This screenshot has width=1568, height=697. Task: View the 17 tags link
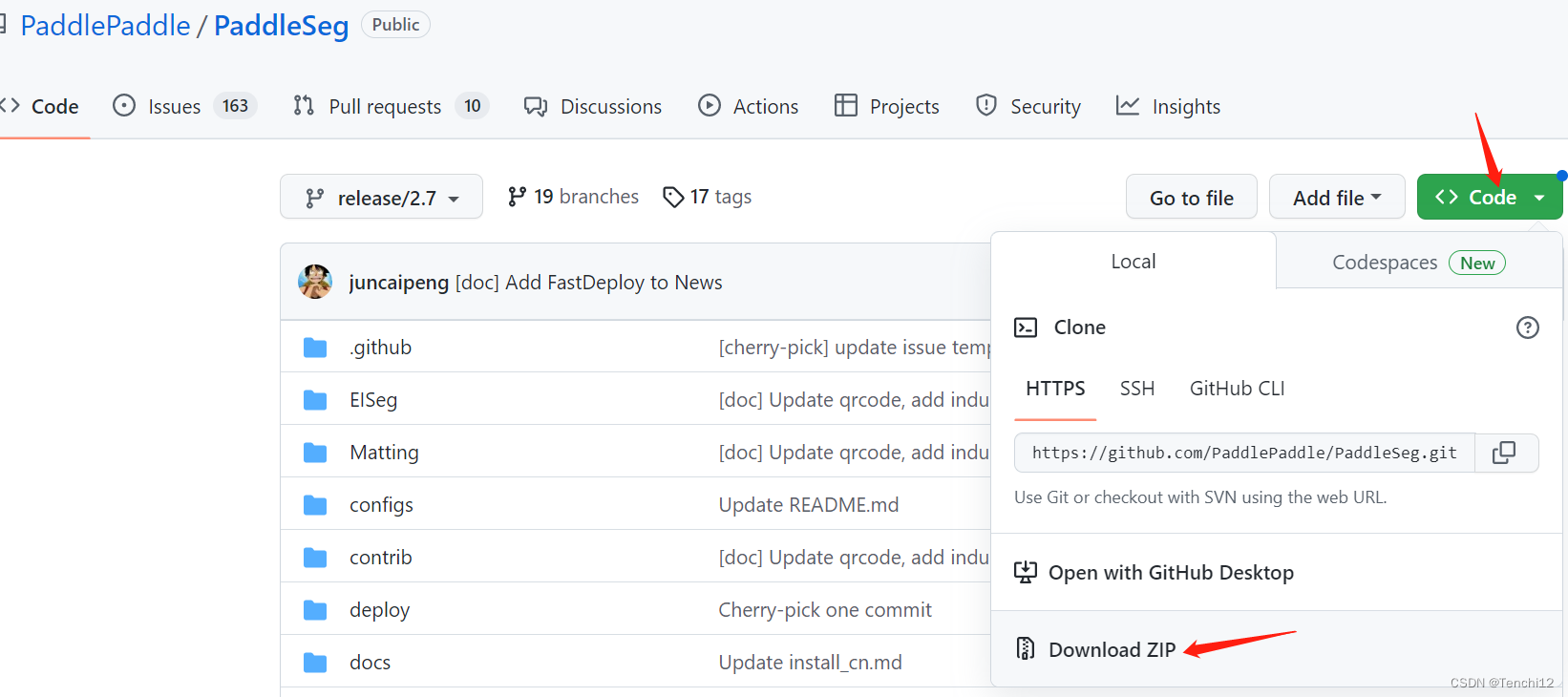pos(707,197)
